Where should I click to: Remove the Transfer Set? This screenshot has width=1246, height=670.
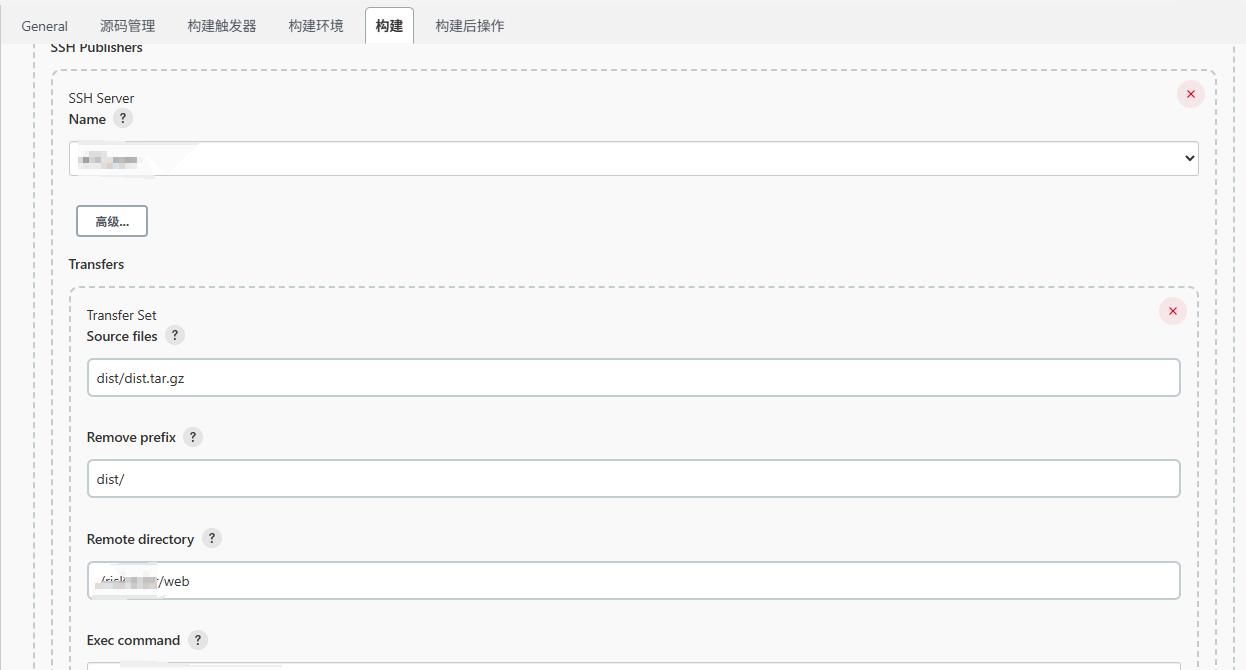(x=1172, y=311)
